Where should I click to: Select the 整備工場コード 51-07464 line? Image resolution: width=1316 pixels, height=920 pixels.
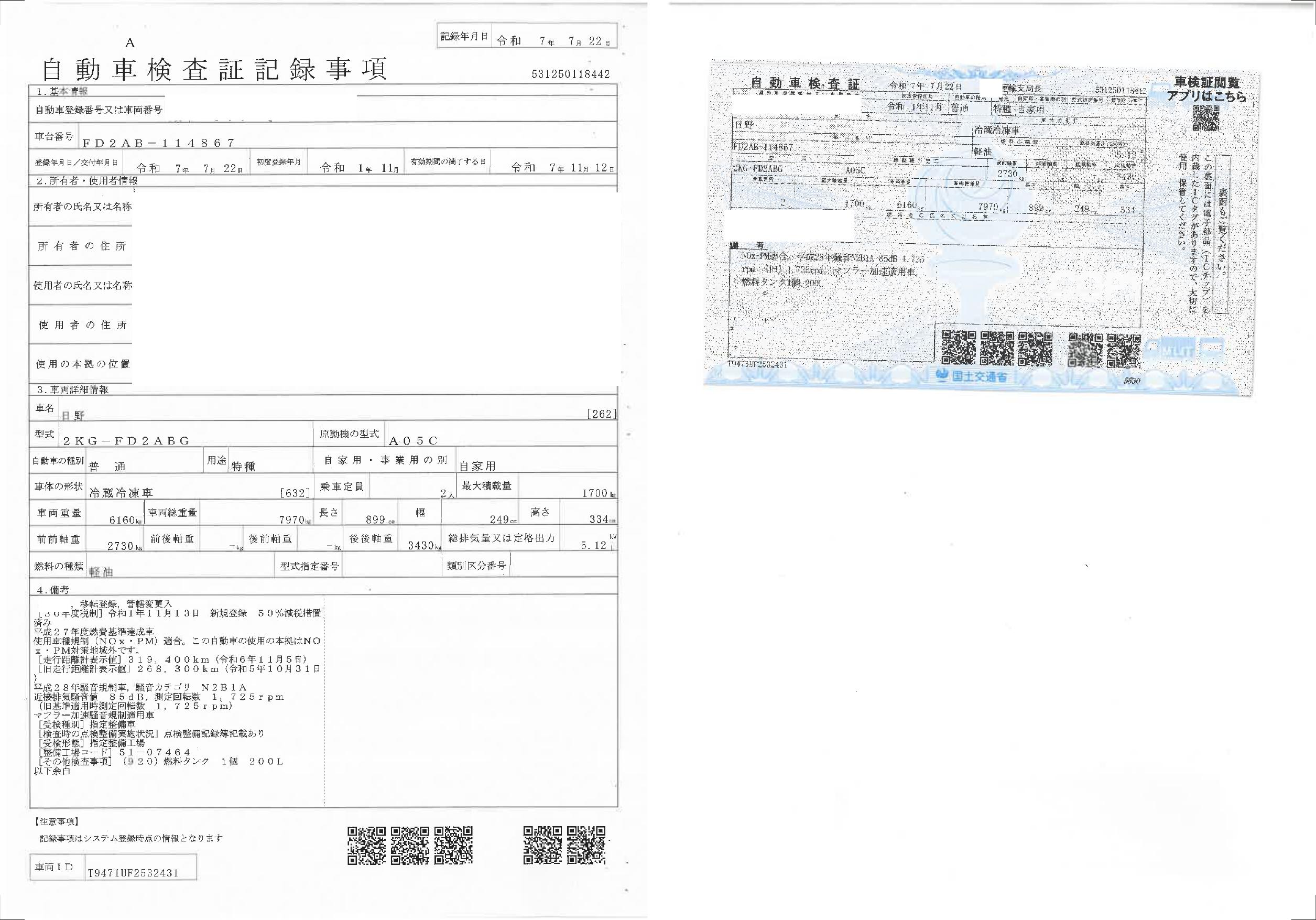[x=114, y=752]
